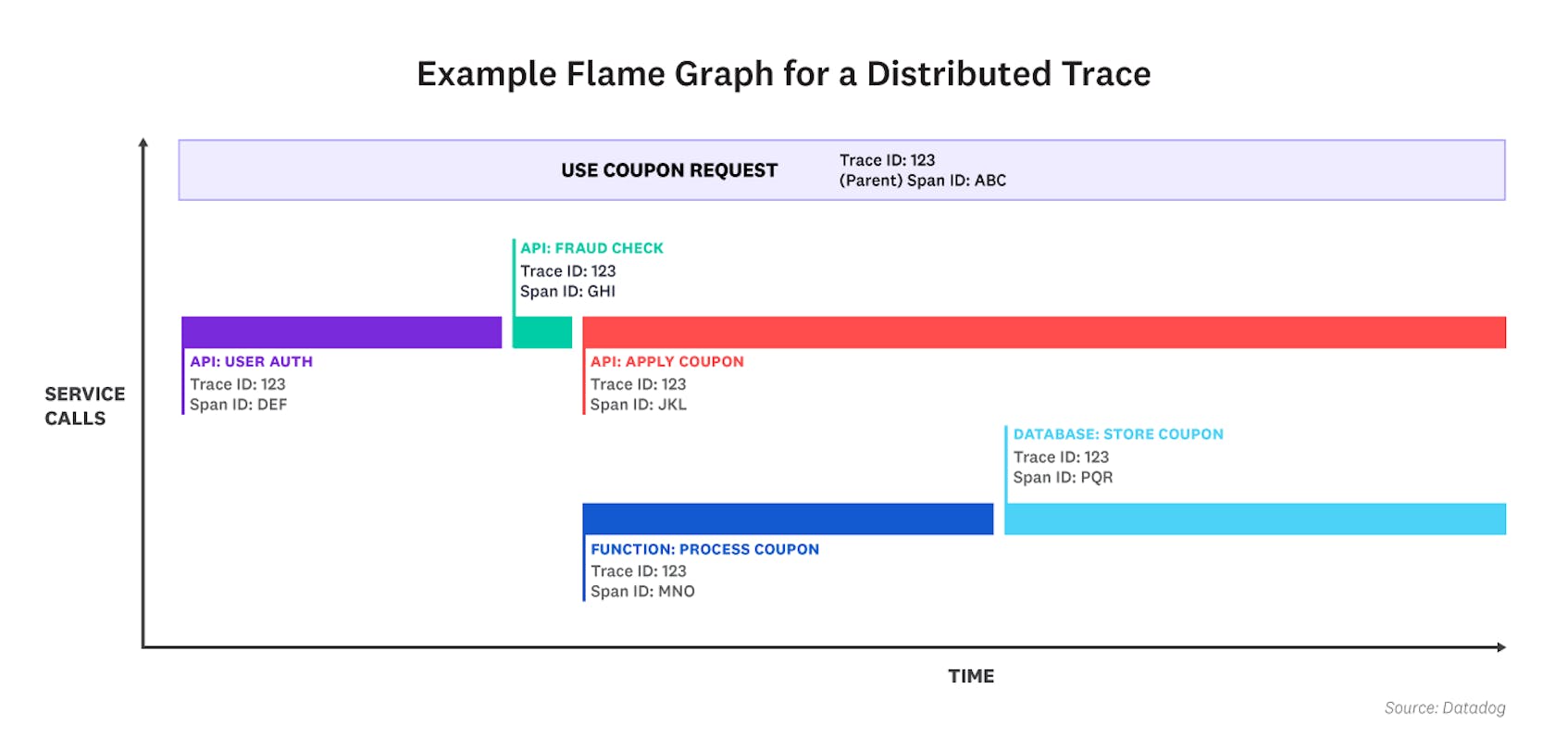Click the FUNCTION: PROCESS COUPON label
Image resolution: width=1568 pixels, height=751 pixels.
click(x=705, y=549)
